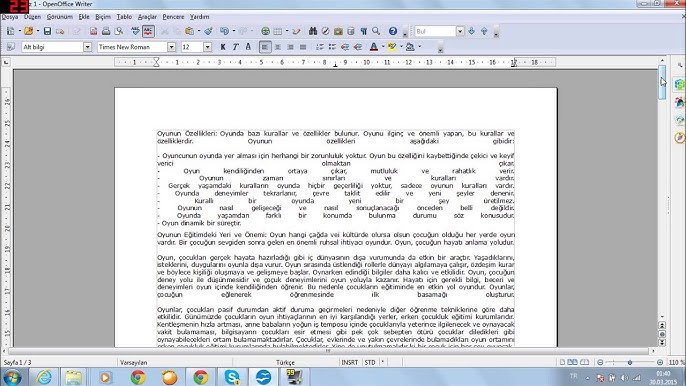This screenshot has height=386, width=686.
Task: Open Times New Roman font dropdown arrow
Action: [x=172, y=47]
